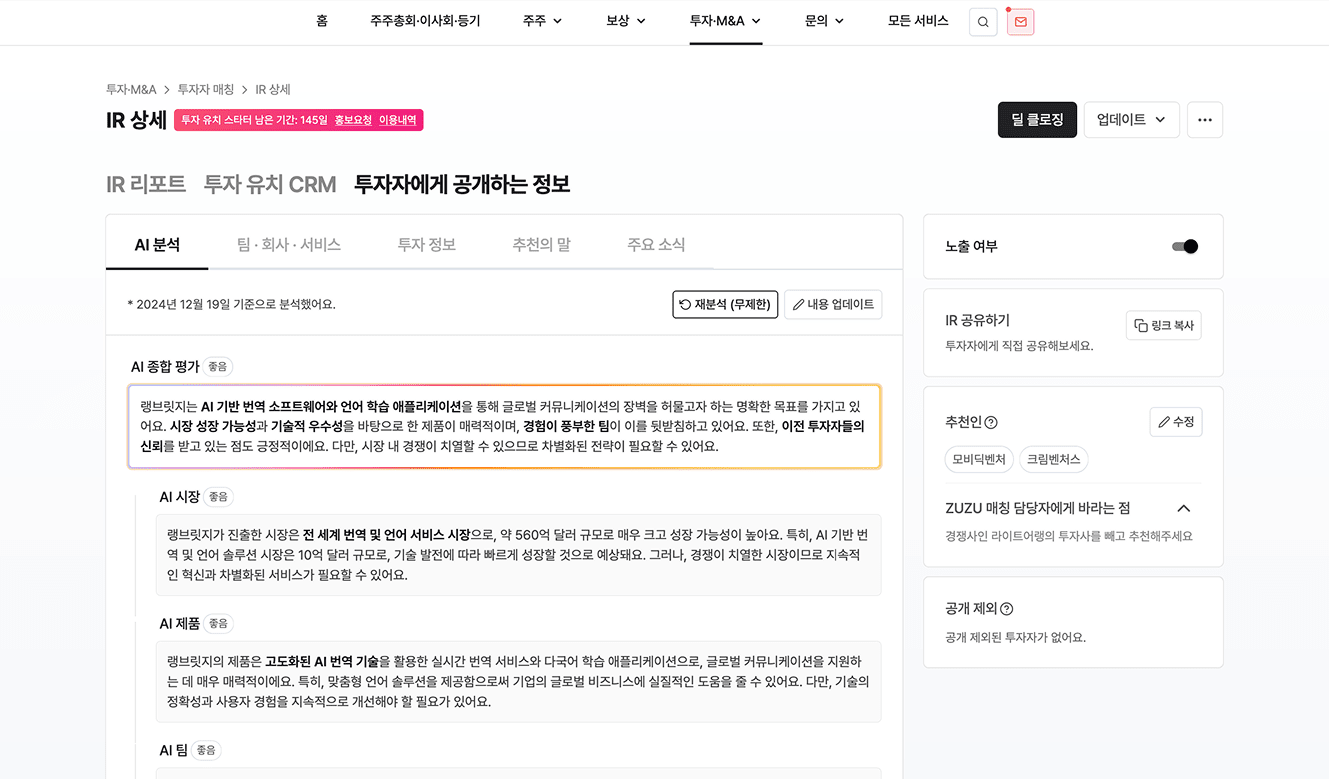Click the 모비딕벤처 recommender chip

(x=978, y=459)
